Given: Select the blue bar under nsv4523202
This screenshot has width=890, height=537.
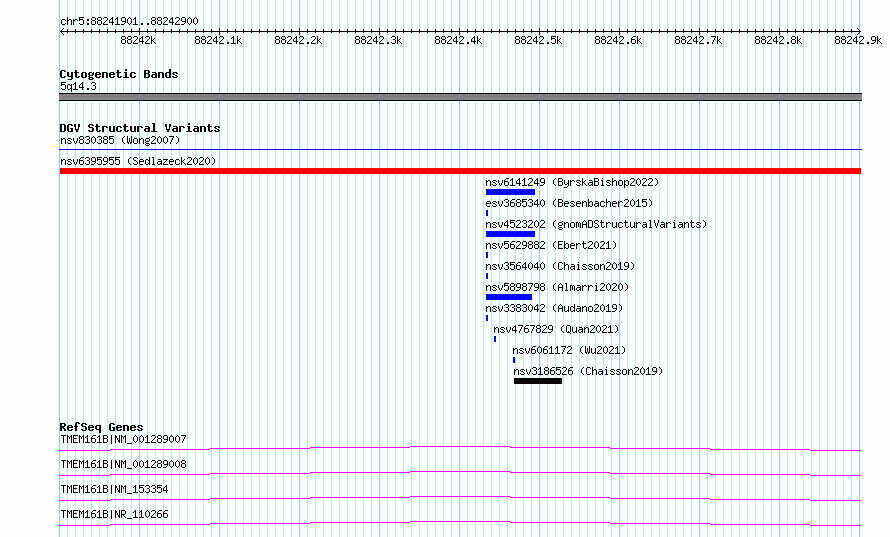Looking at the screenshot, I should (x=510, y=234).
